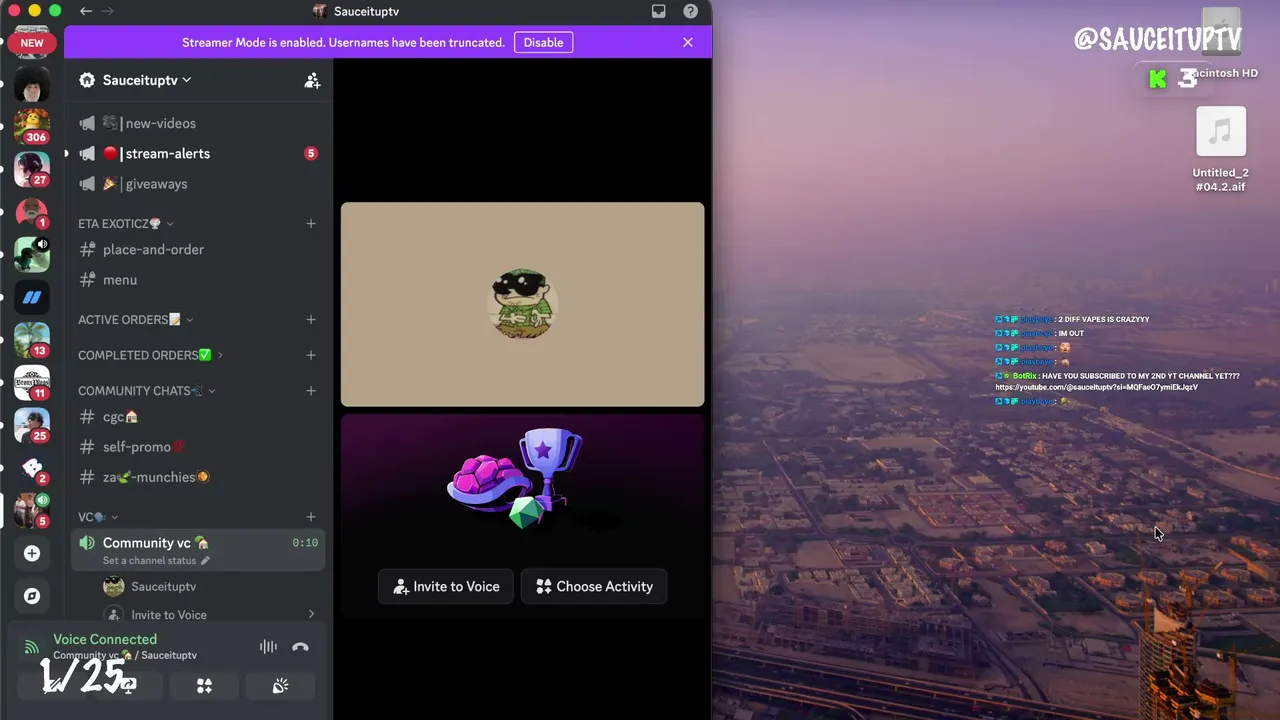Open the server with red badge showing 2
The width and height of the screenshot is (1280, 720).
(x=32, y=468)
